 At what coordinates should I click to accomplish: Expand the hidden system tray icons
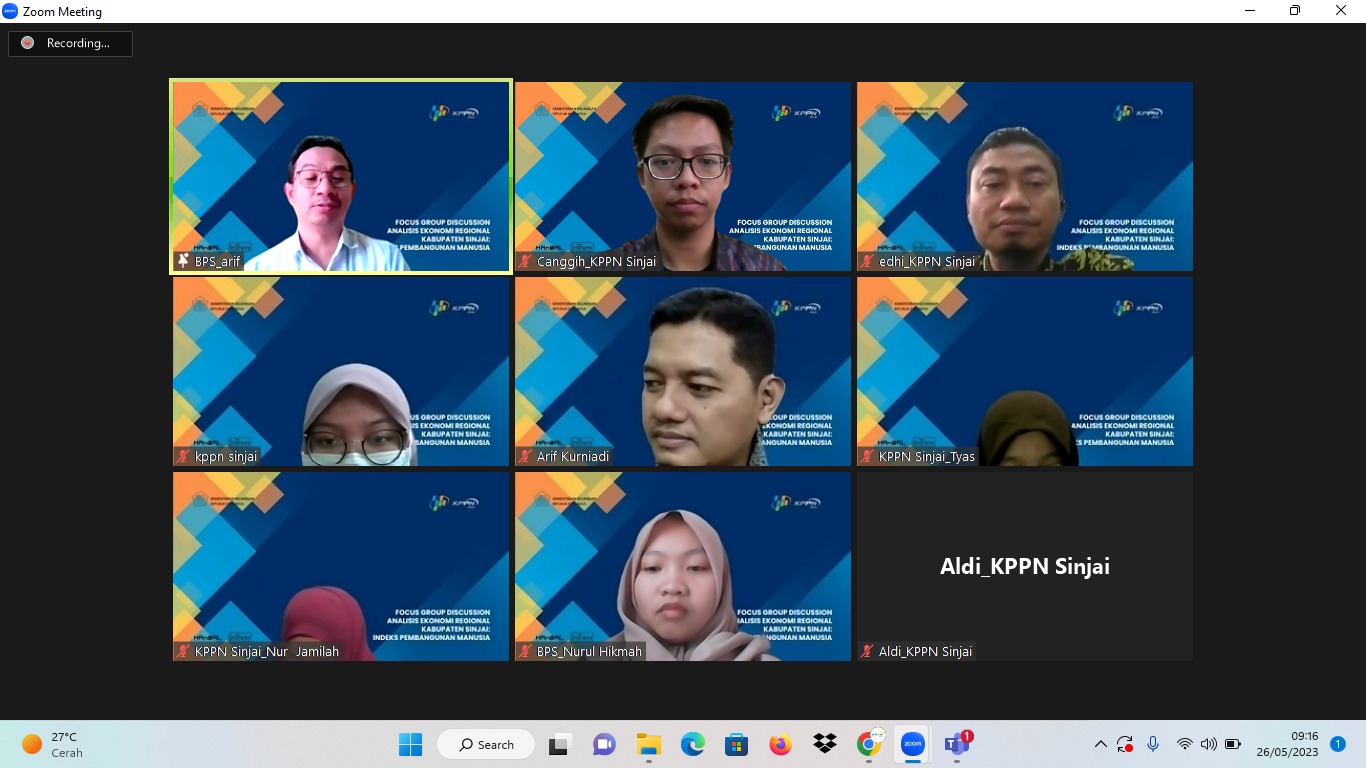click(x=1101, y=745)
